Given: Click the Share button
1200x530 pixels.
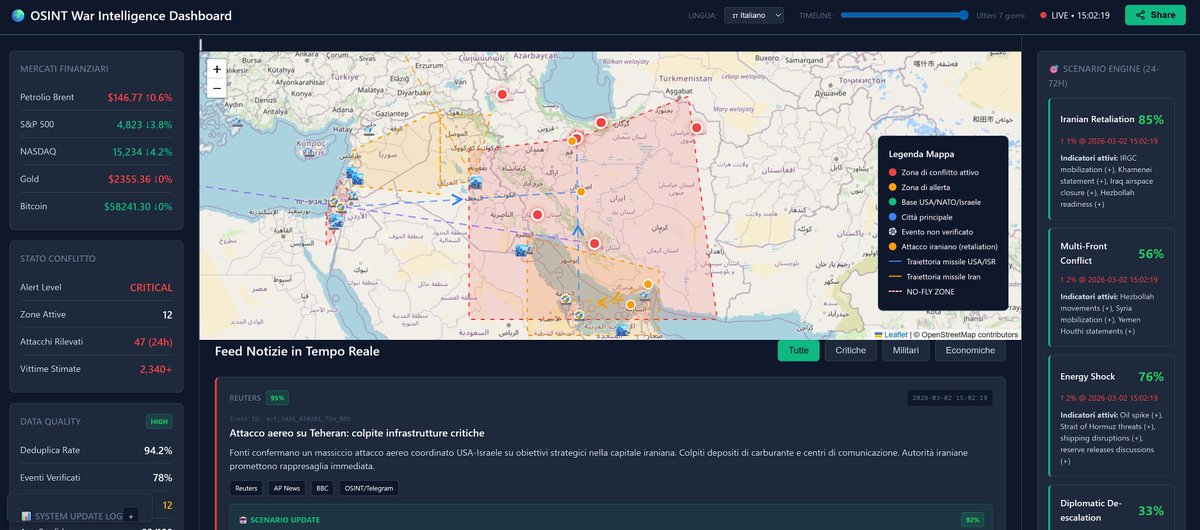Looking at the screenshot, I should click(x=1155, y=15).
